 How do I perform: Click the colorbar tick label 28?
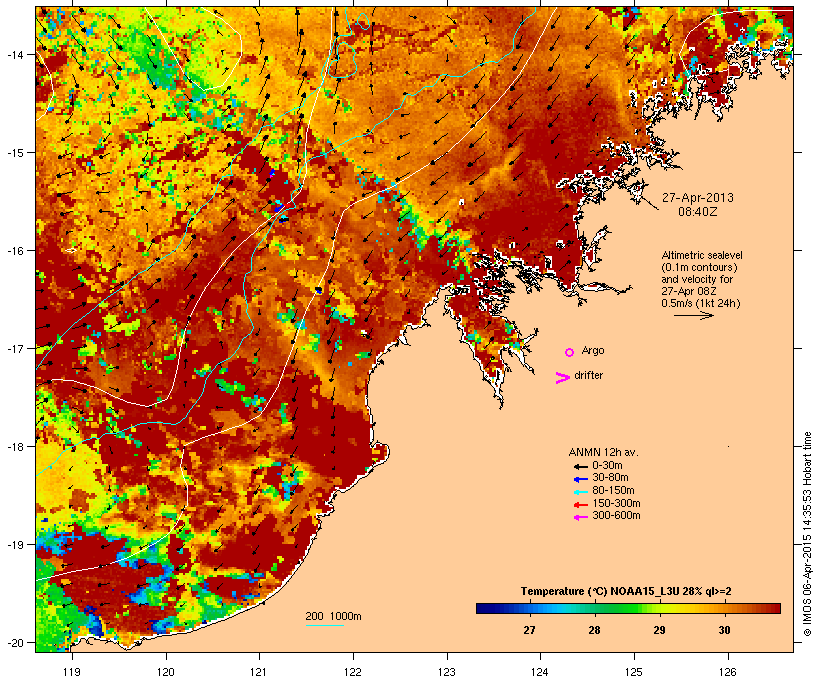(x=594, y=630)
